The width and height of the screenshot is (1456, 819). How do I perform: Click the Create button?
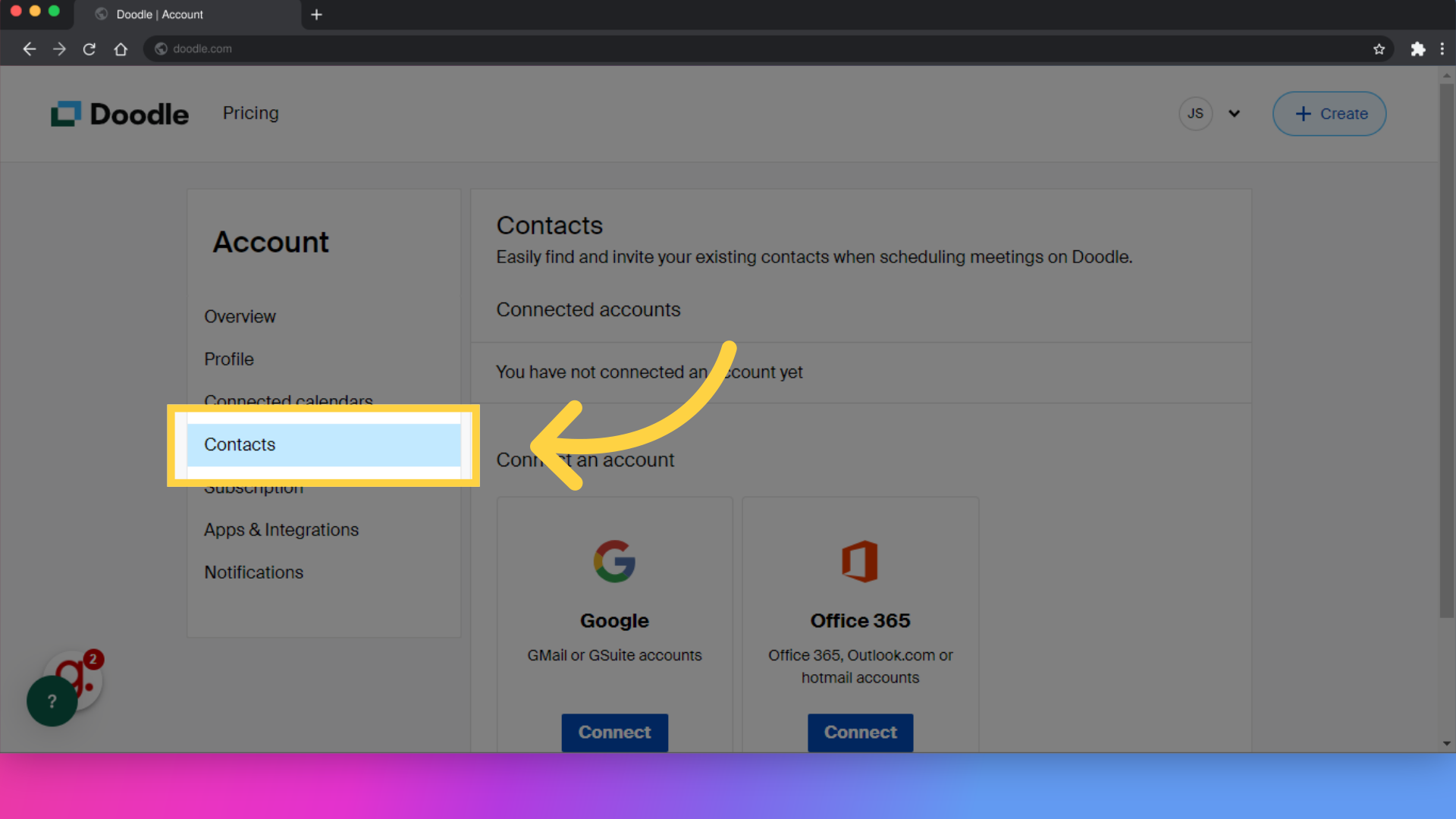point(1331,113)
